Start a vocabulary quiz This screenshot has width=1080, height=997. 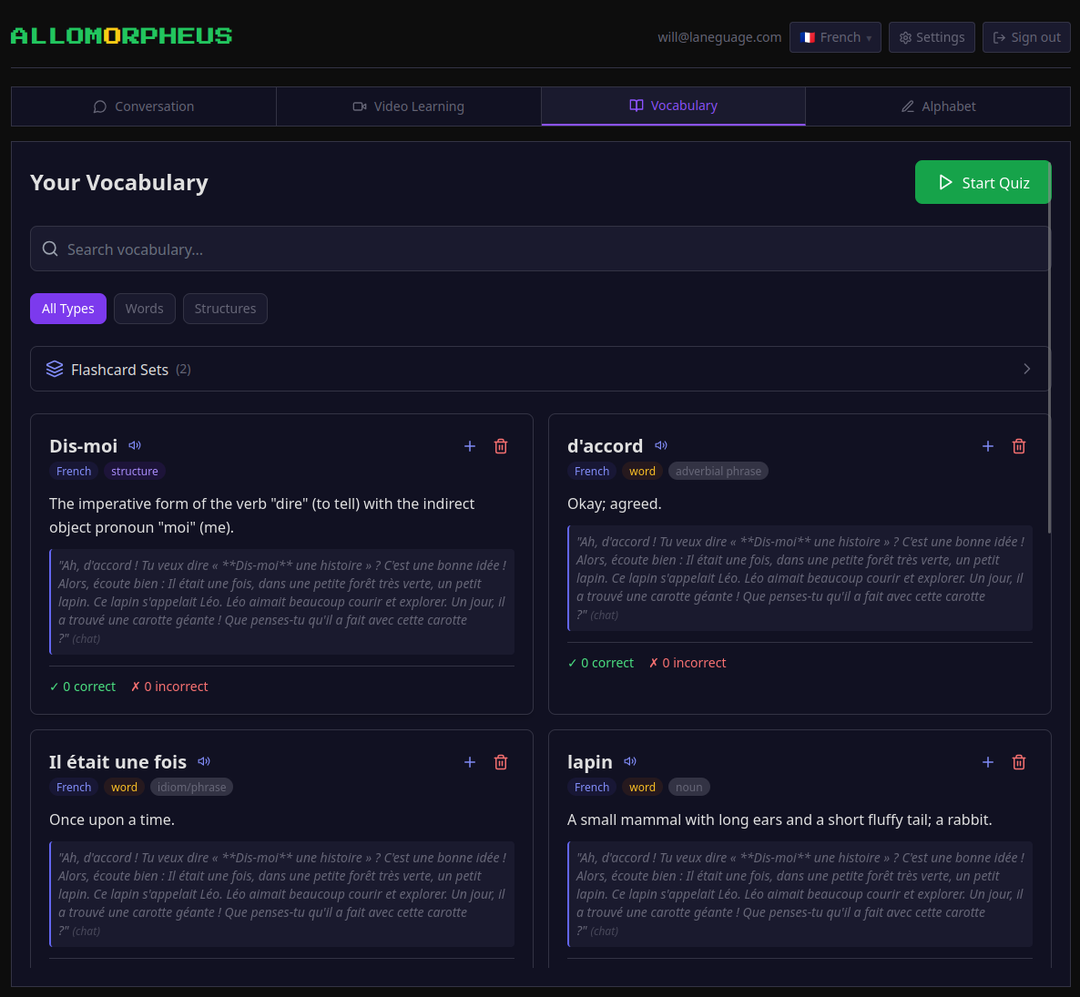point(982,182)
